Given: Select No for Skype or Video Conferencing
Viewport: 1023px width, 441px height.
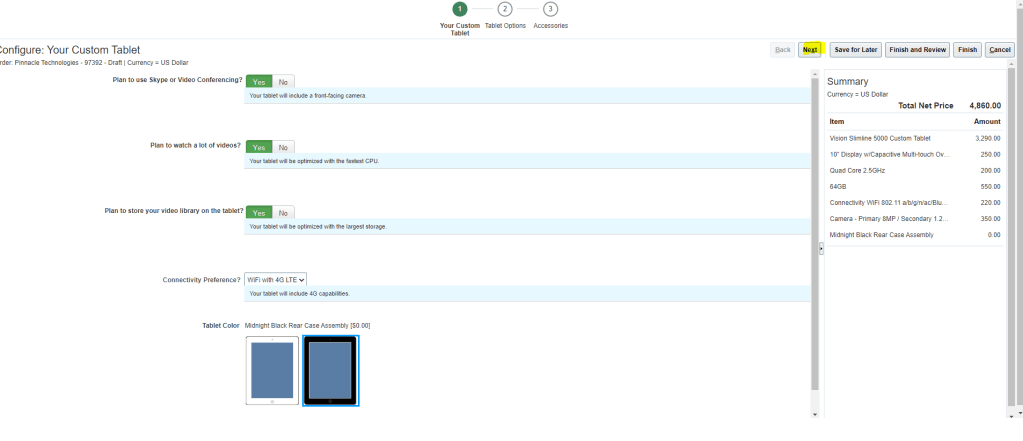Looking at the screenshot, I should pos(283,81).
